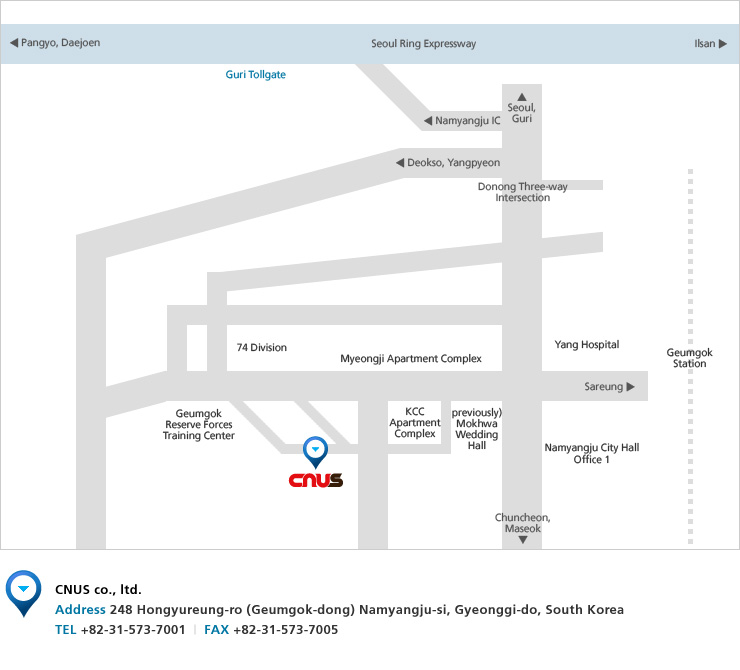The width and height of the screenshot is (740, 670).
Task: Select the Seoul Ring Expressway label
Action: coord(423,43)
